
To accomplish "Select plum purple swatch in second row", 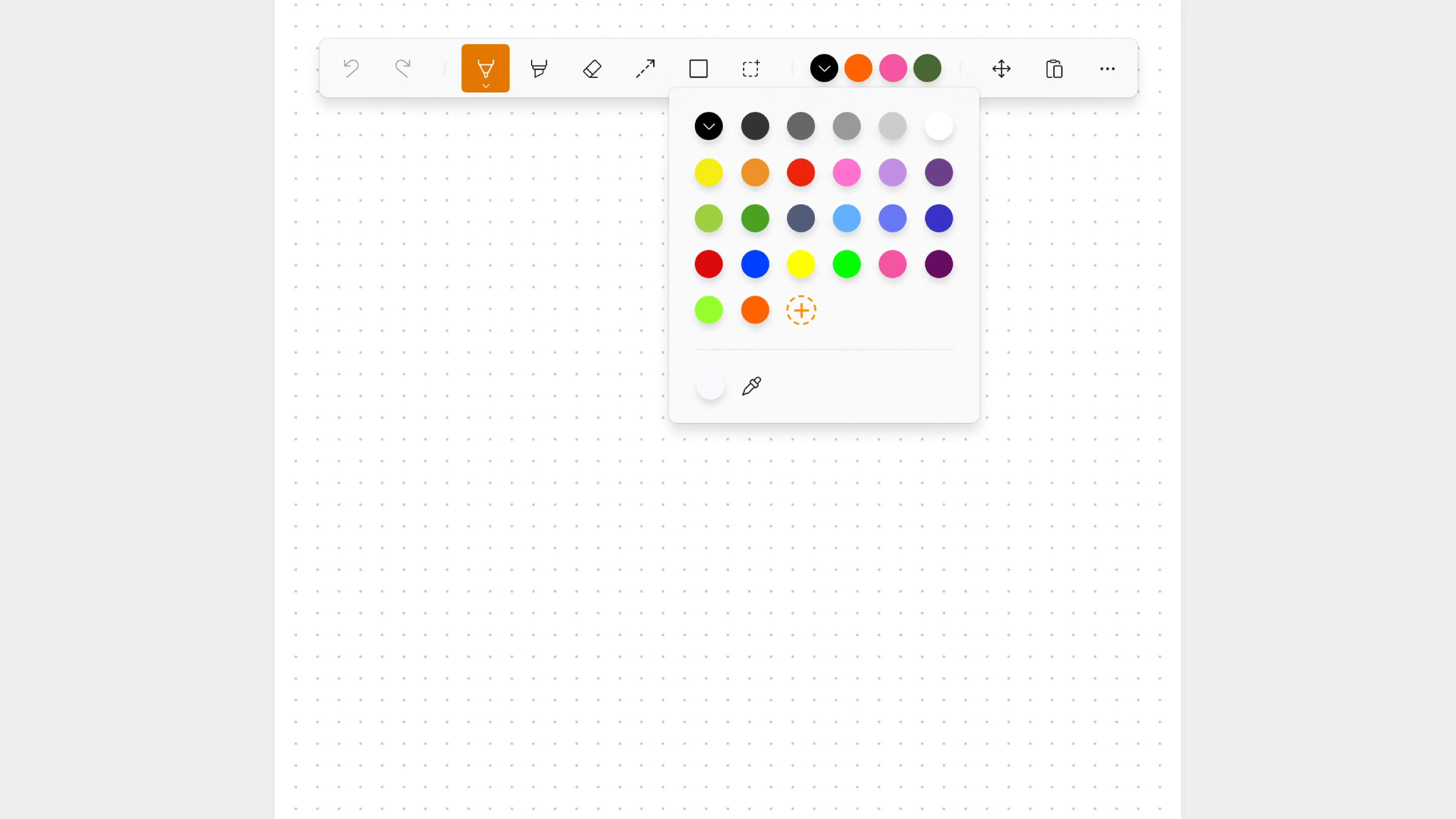I will coord(939,172).
